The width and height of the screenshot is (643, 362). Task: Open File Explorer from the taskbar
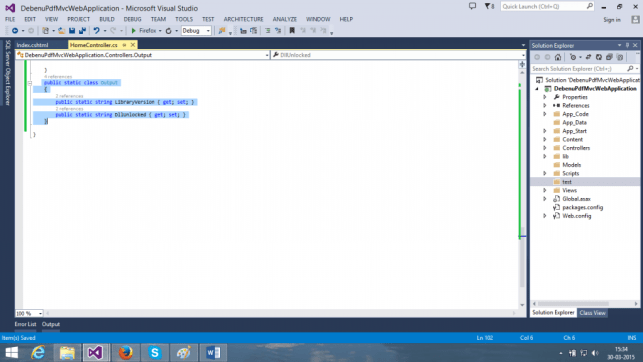coord(67,353)
